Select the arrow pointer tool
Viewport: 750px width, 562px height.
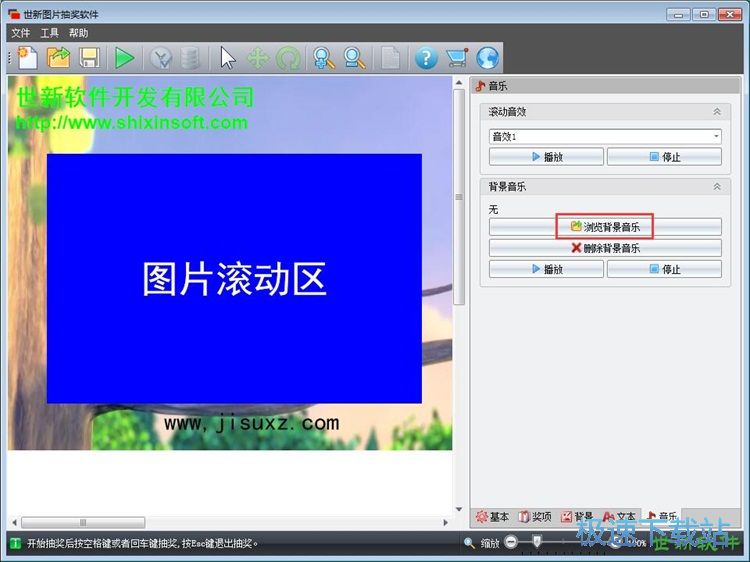[228, 58]
